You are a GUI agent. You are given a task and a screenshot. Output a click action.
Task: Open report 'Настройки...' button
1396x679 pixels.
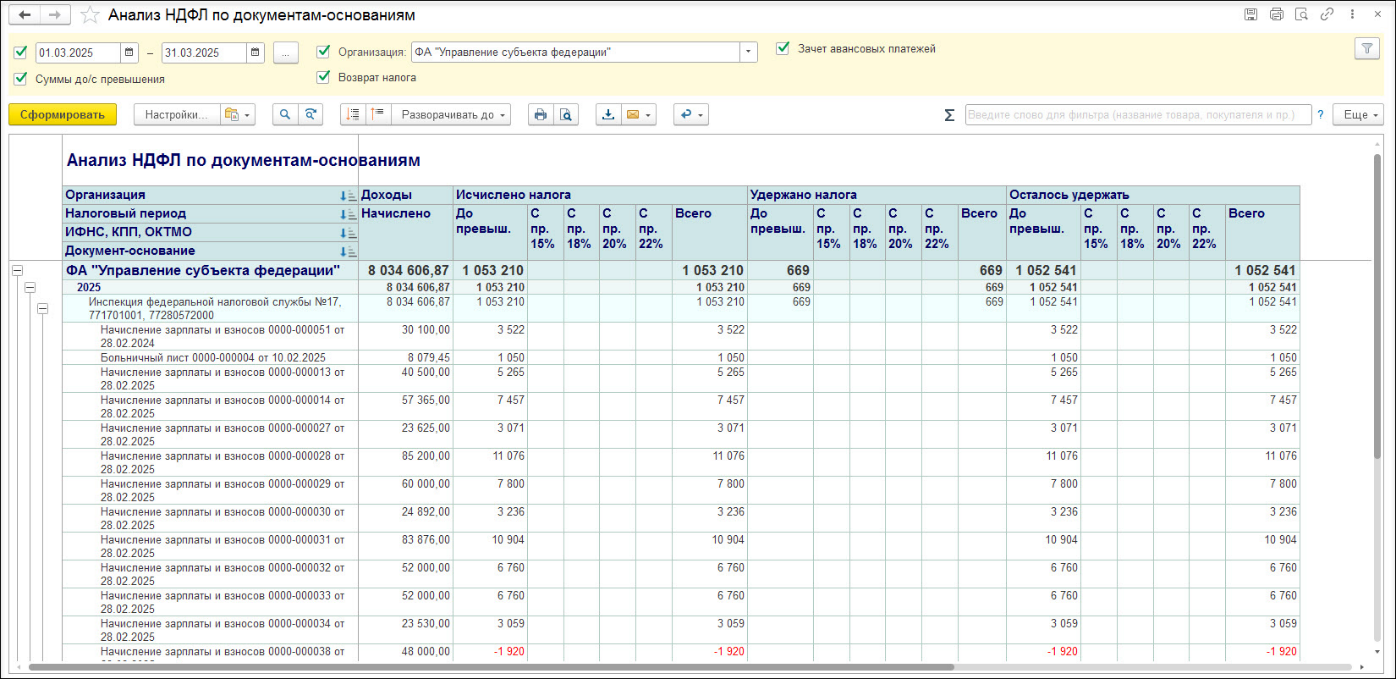click(x=176, y=115)
